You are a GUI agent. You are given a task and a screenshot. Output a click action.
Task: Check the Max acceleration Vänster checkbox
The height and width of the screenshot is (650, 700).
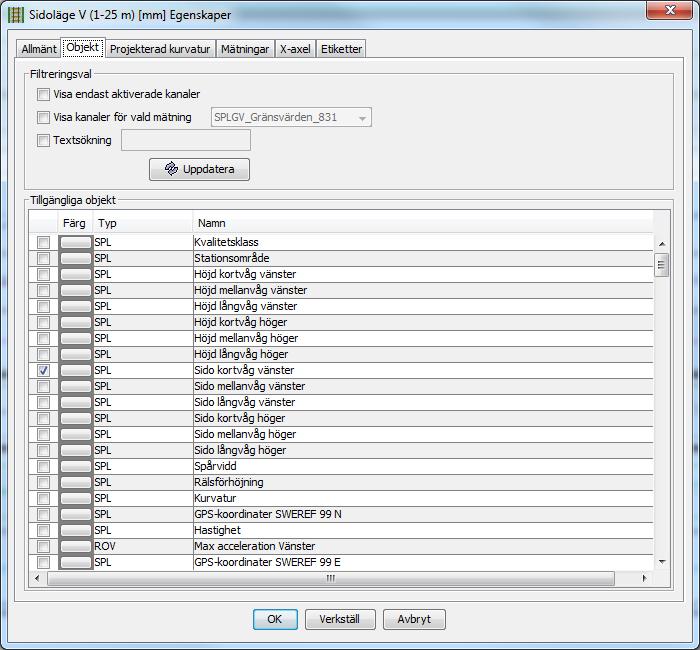[x=43, y=546]
